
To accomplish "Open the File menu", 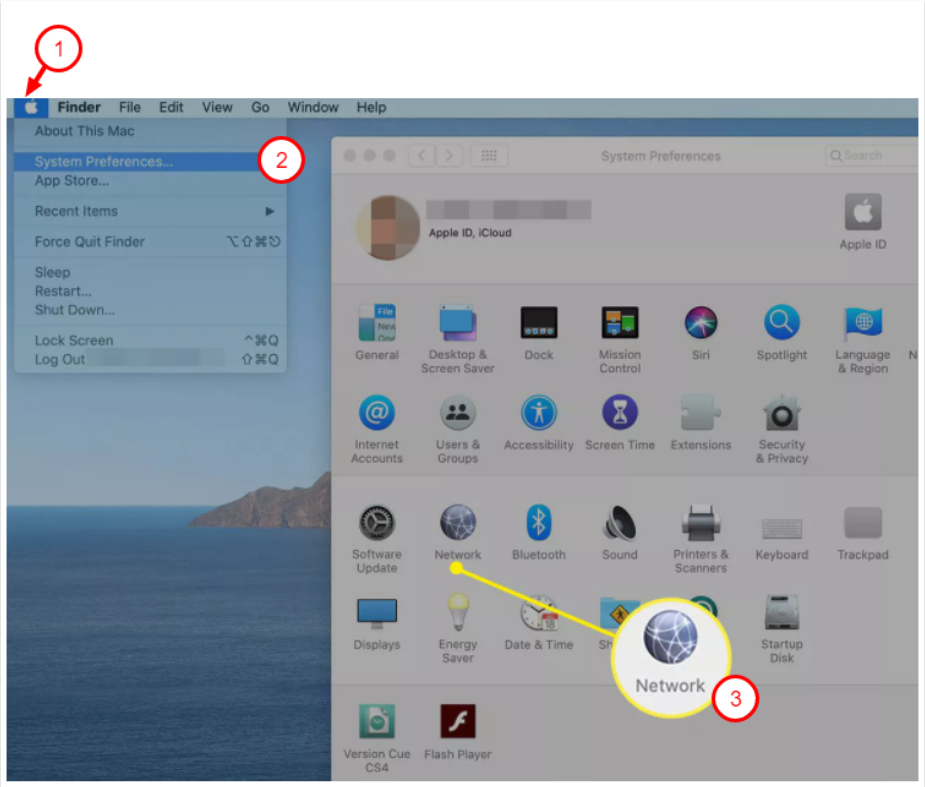I will click(130, 107).
